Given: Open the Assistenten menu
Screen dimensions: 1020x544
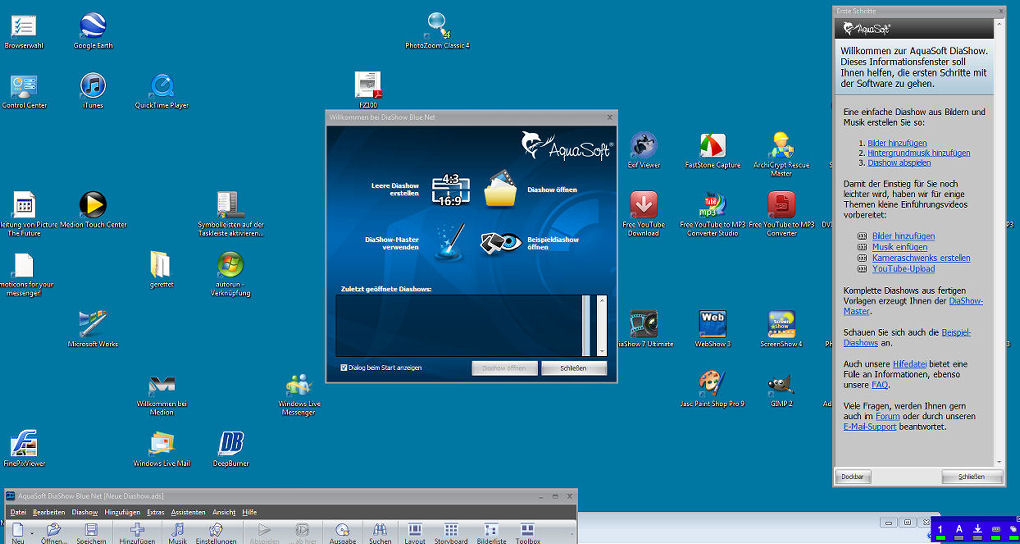Looking at the screenshot, I should pos(188,512).
